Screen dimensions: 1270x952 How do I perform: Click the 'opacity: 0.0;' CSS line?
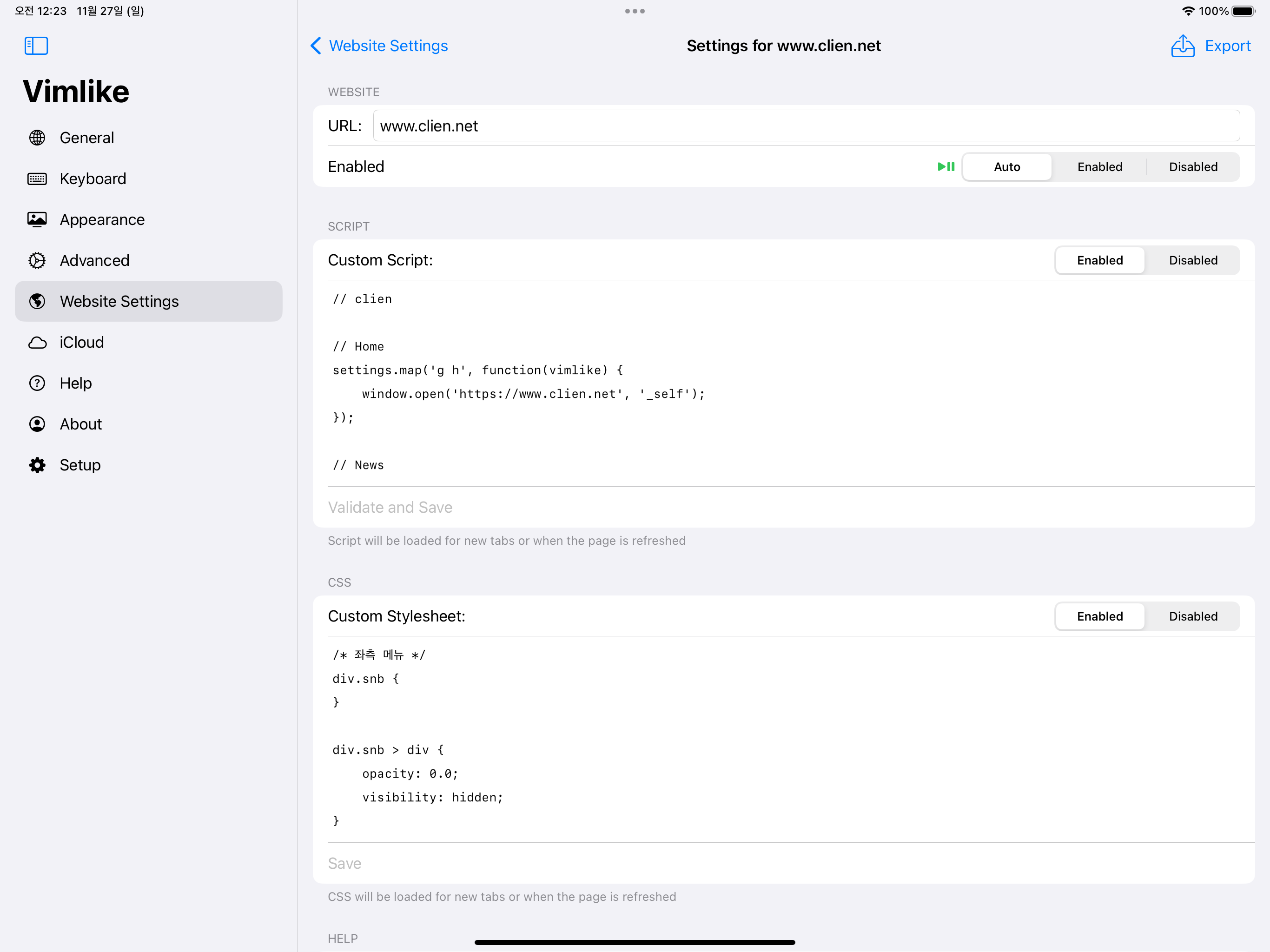pyautogui.click(x=410, y=773)
